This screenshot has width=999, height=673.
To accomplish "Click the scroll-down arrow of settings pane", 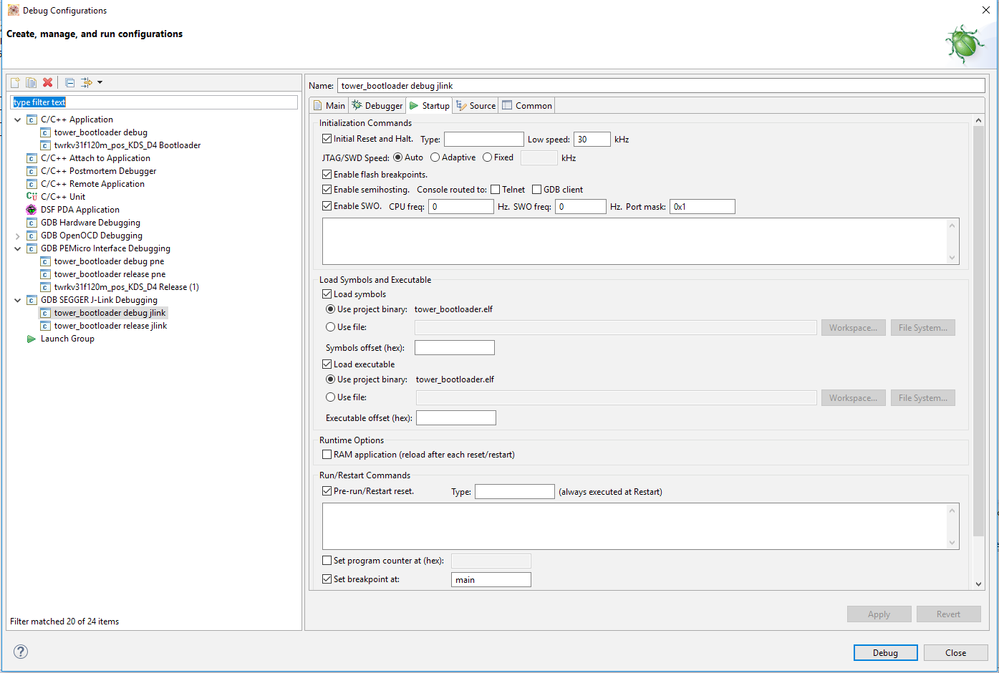I will tap(979, 584).
